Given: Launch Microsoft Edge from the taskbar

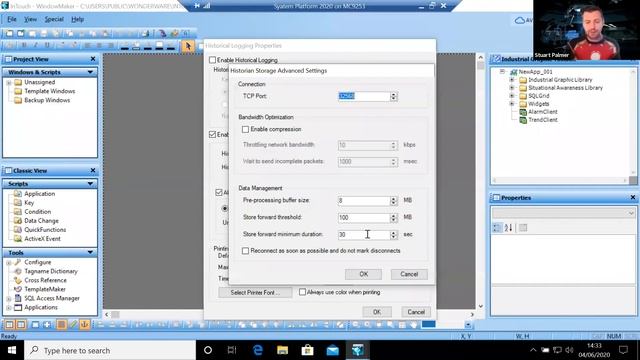Looking at the screenshot, I should click(258, 350).
